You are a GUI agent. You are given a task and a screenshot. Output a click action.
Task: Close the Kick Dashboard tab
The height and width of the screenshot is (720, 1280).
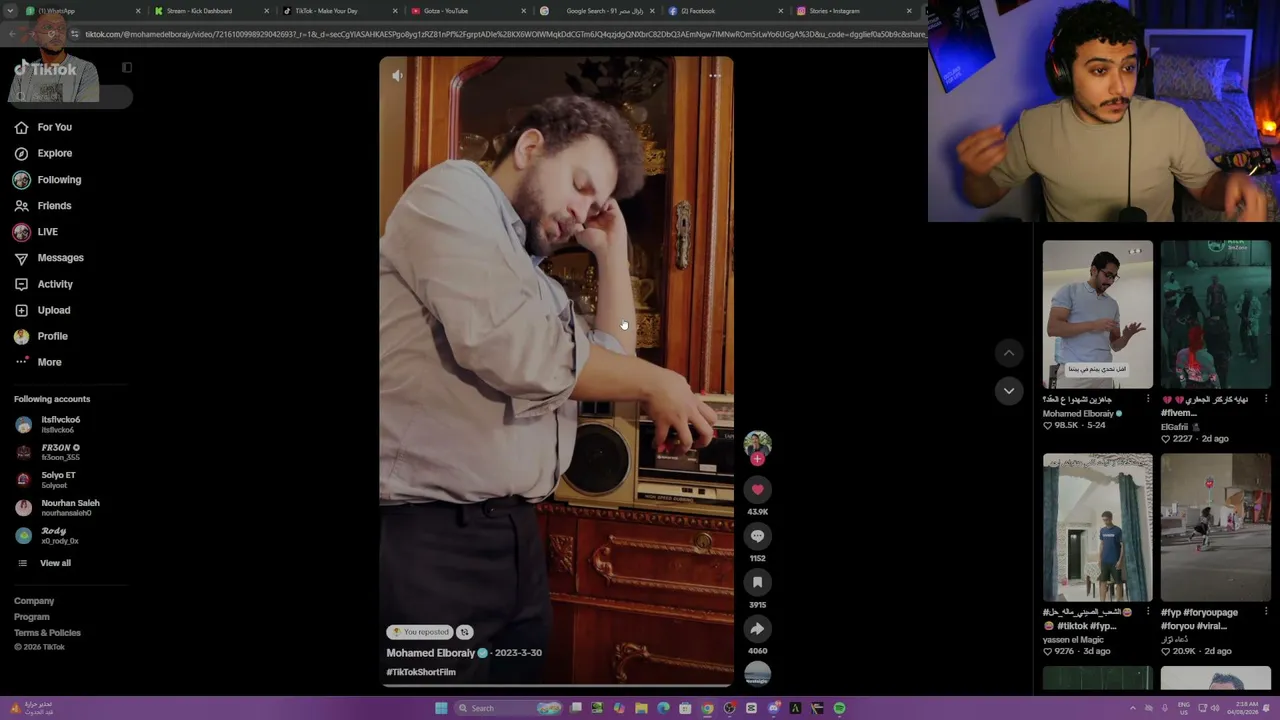coord(266,11)
